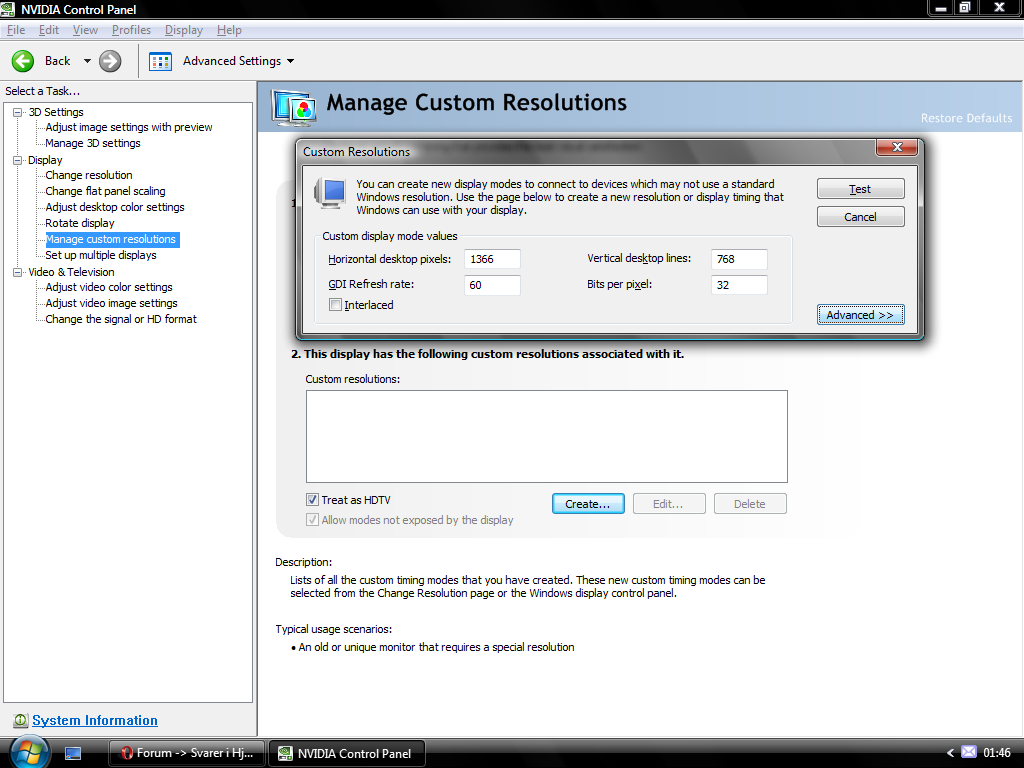The image size is (1024, 768).
Task: Click the green Back arrow icon
Action: pyautogui.click(x=23, y=61)
